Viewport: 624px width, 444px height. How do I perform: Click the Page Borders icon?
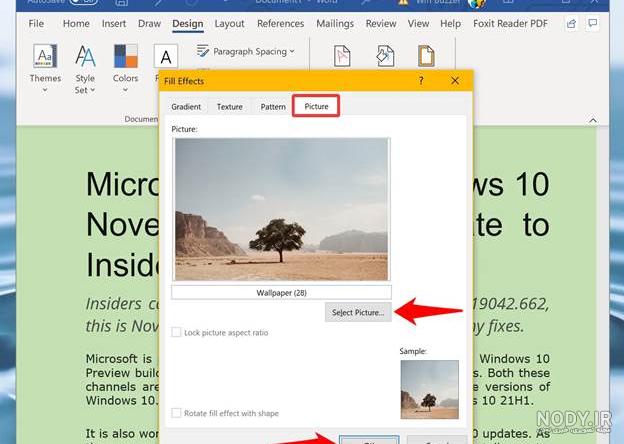426,56
